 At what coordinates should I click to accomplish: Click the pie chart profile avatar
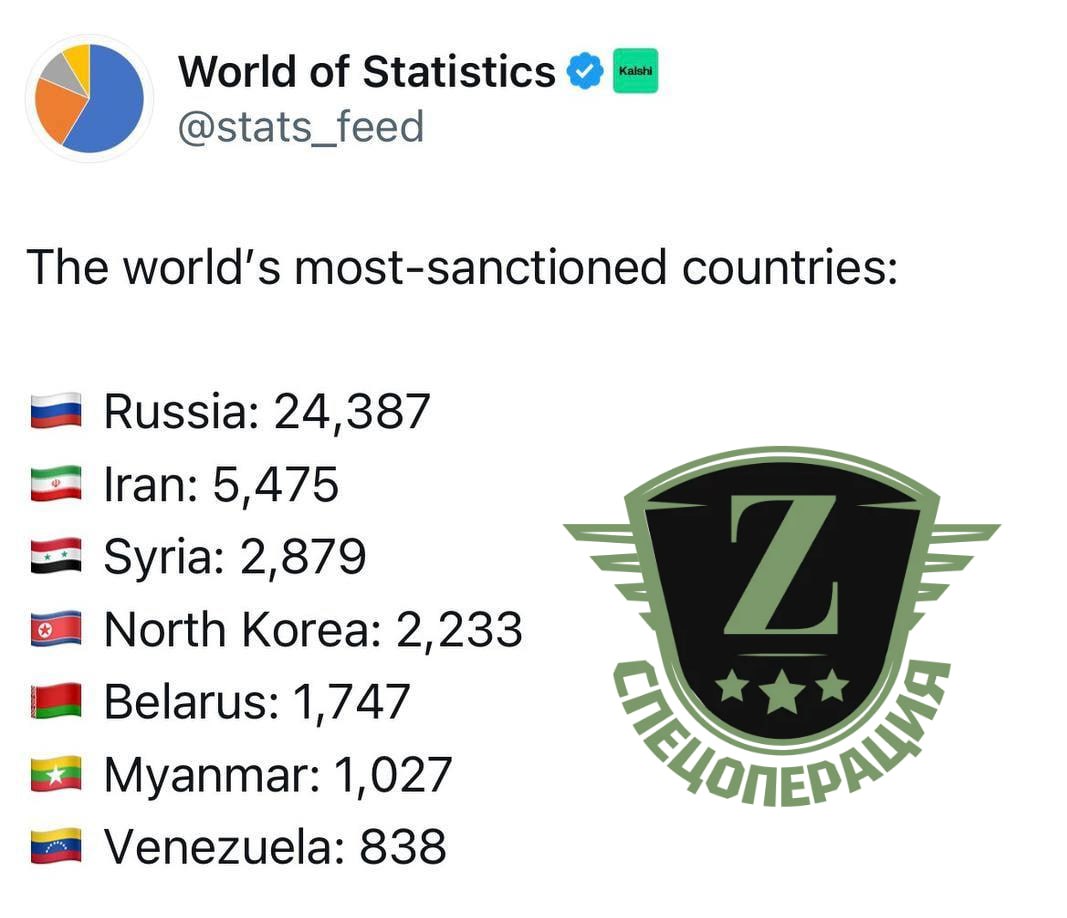coord(89,98)
